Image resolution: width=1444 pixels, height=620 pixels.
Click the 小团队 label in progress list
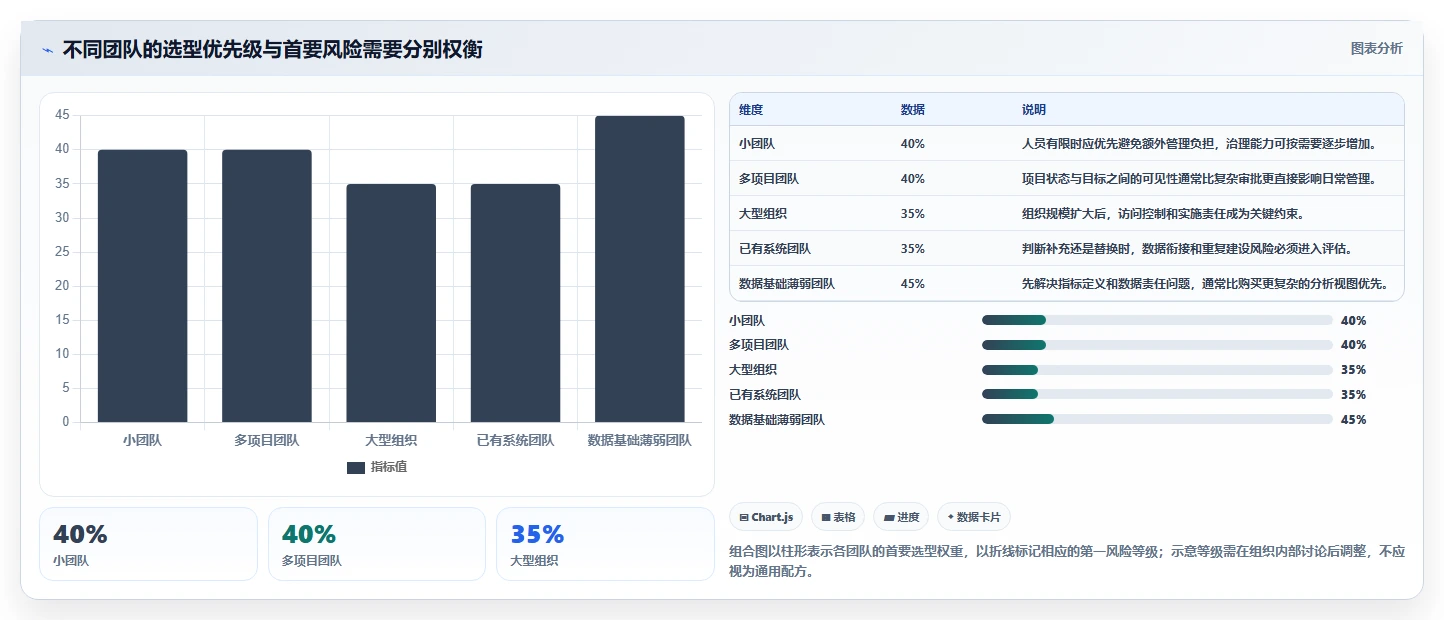tap(747, 321)
